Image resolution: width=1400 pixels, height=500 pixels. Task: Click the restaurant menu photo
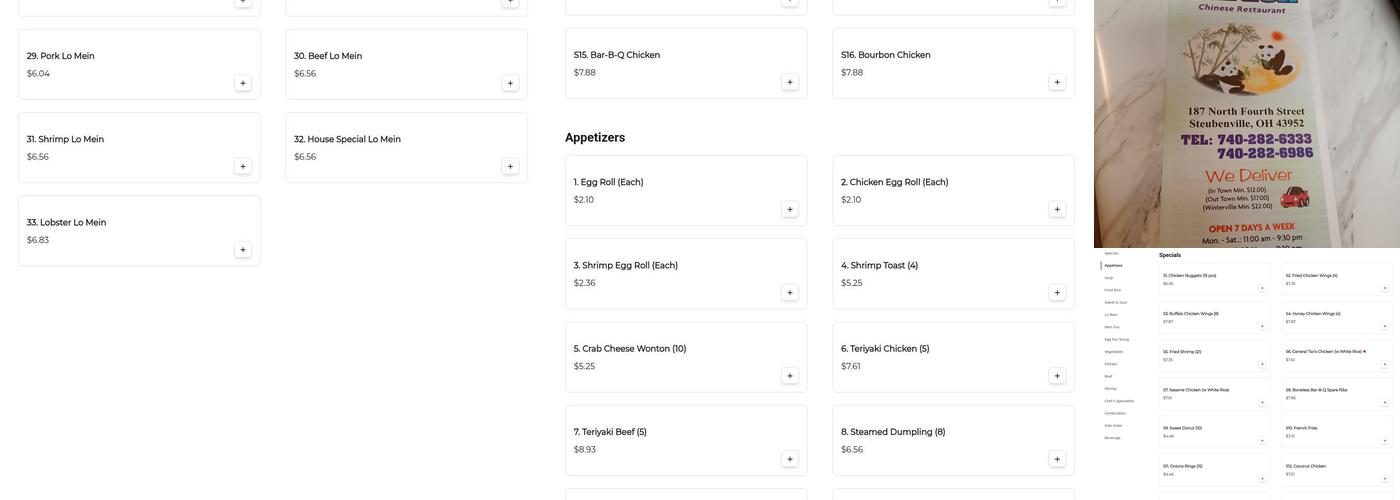pyautogui.click(x=1247, y=124)
